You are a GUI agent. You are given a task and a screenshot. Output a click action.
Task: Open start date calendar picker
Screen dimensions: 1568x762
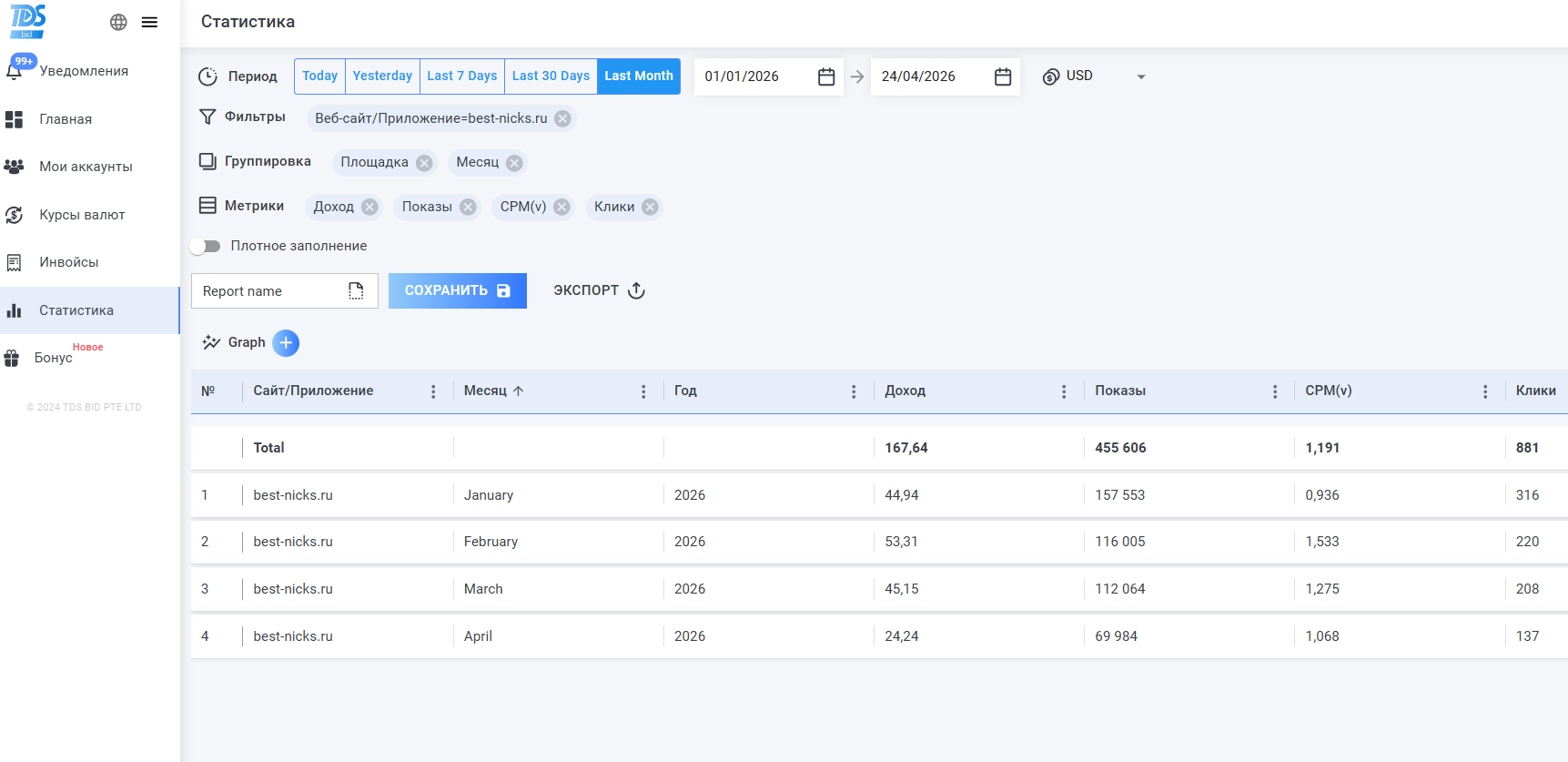click(826, 76)
